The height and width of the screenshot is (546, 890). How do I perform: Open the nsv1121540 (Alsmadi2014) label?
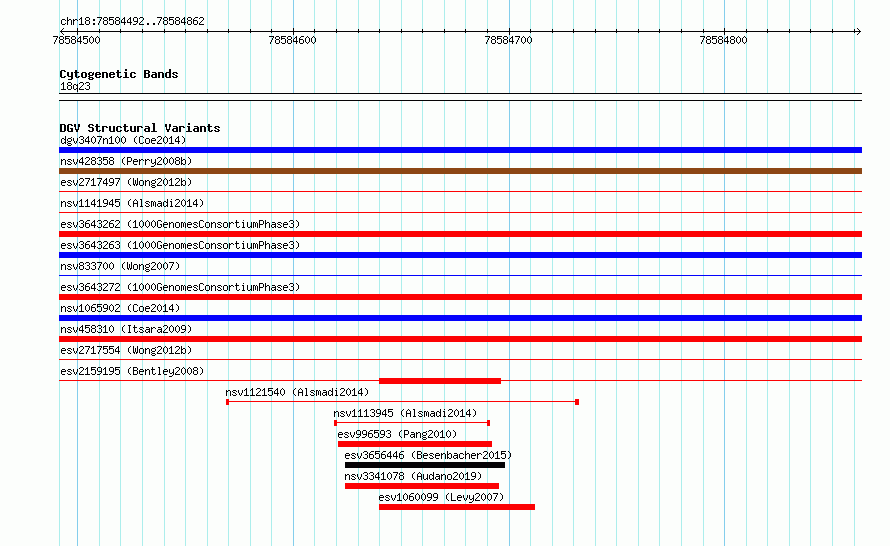click(297, 392)
